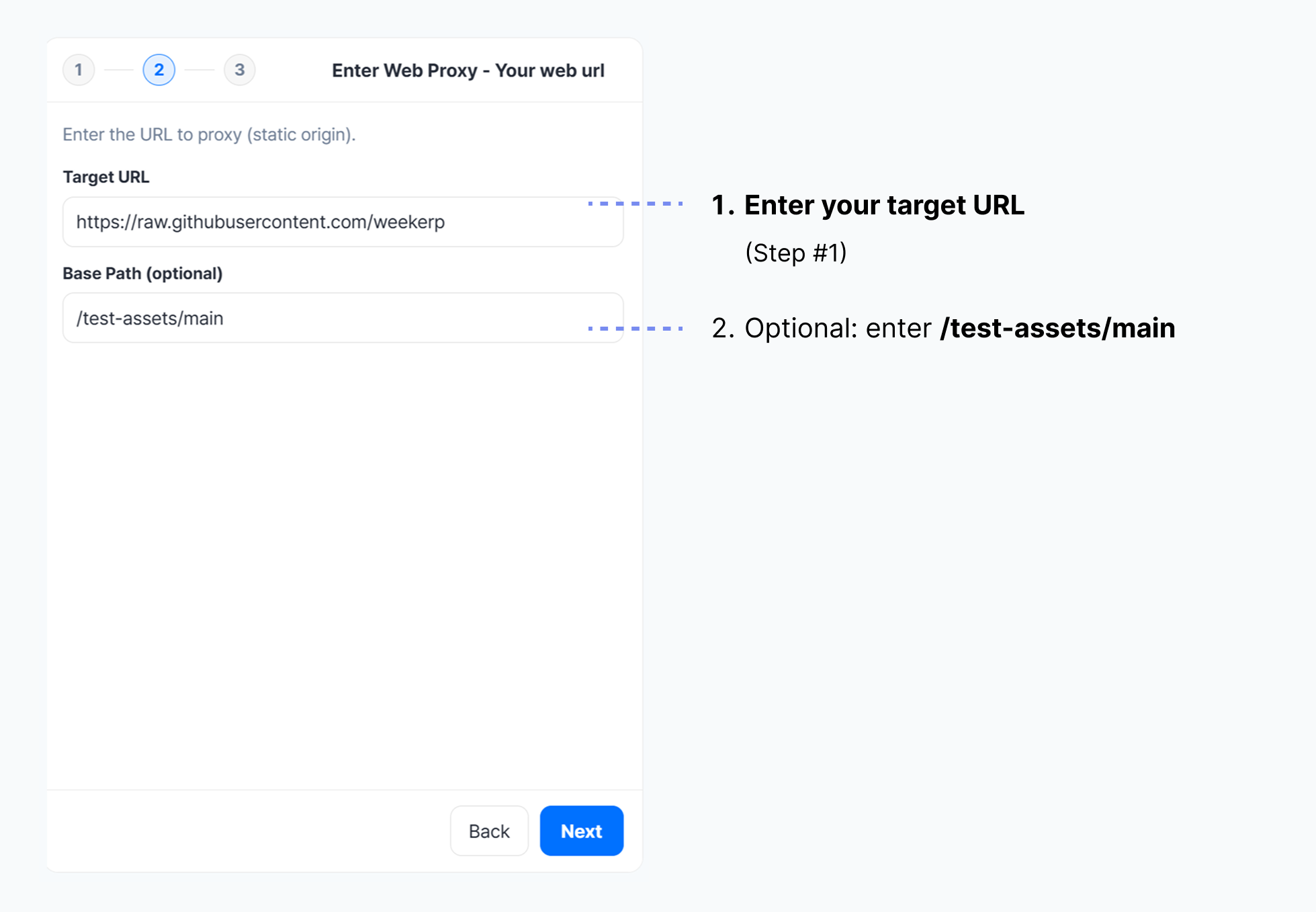Click the '(Step #1)' note text
The height and width of the screenshot is (912, 1316).
pyautogui.click(x=795, y=253)
